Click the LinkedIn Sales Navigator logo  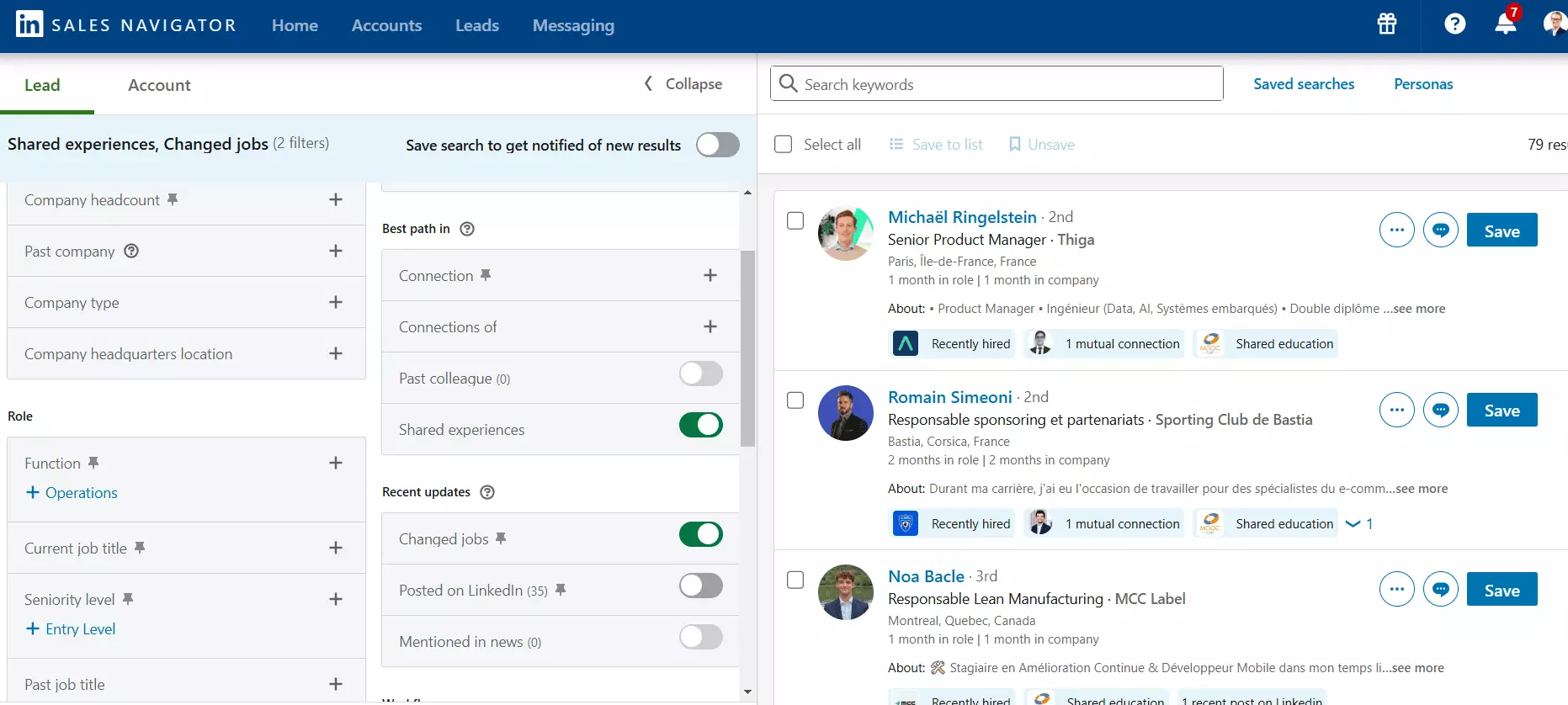126,25
